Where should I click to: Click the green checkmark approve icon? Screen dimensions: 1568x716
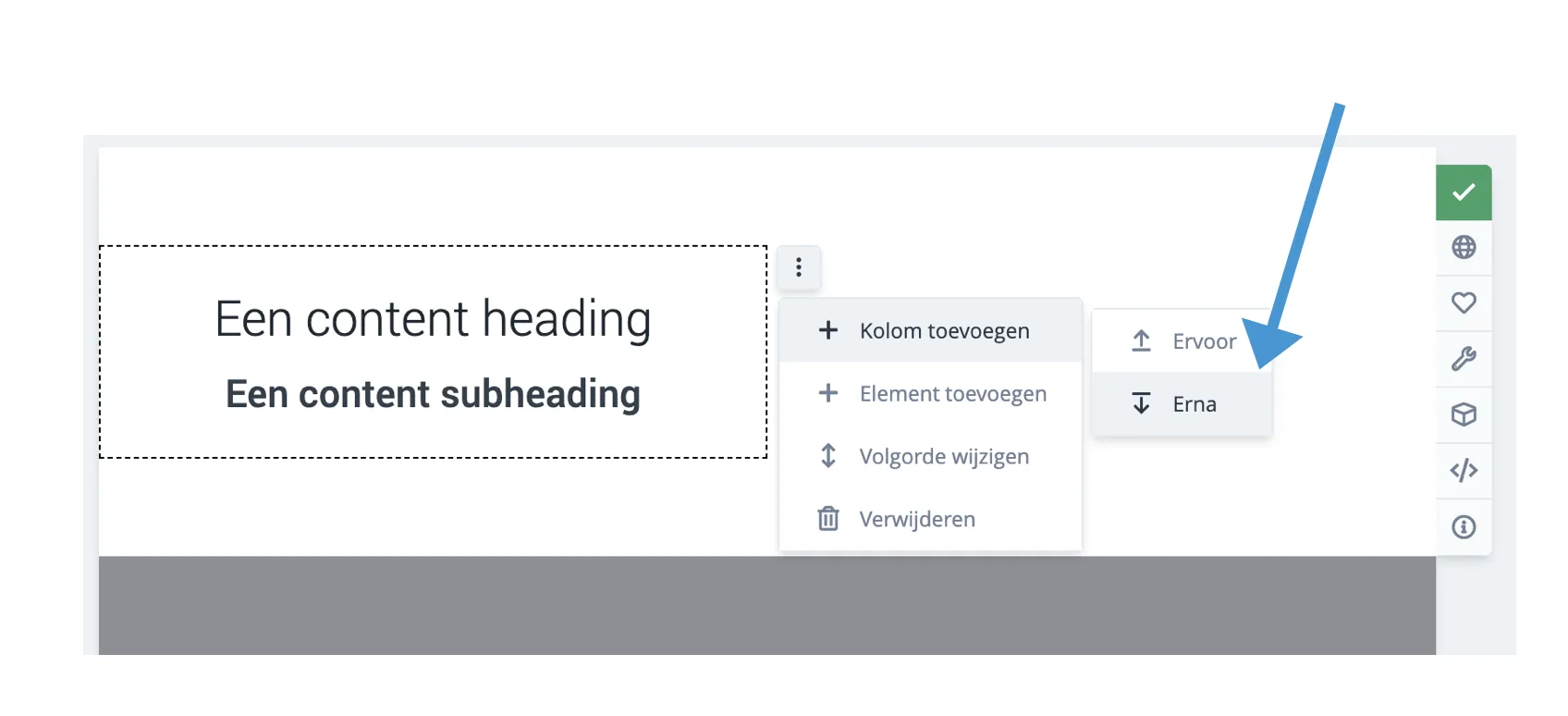1464,191
